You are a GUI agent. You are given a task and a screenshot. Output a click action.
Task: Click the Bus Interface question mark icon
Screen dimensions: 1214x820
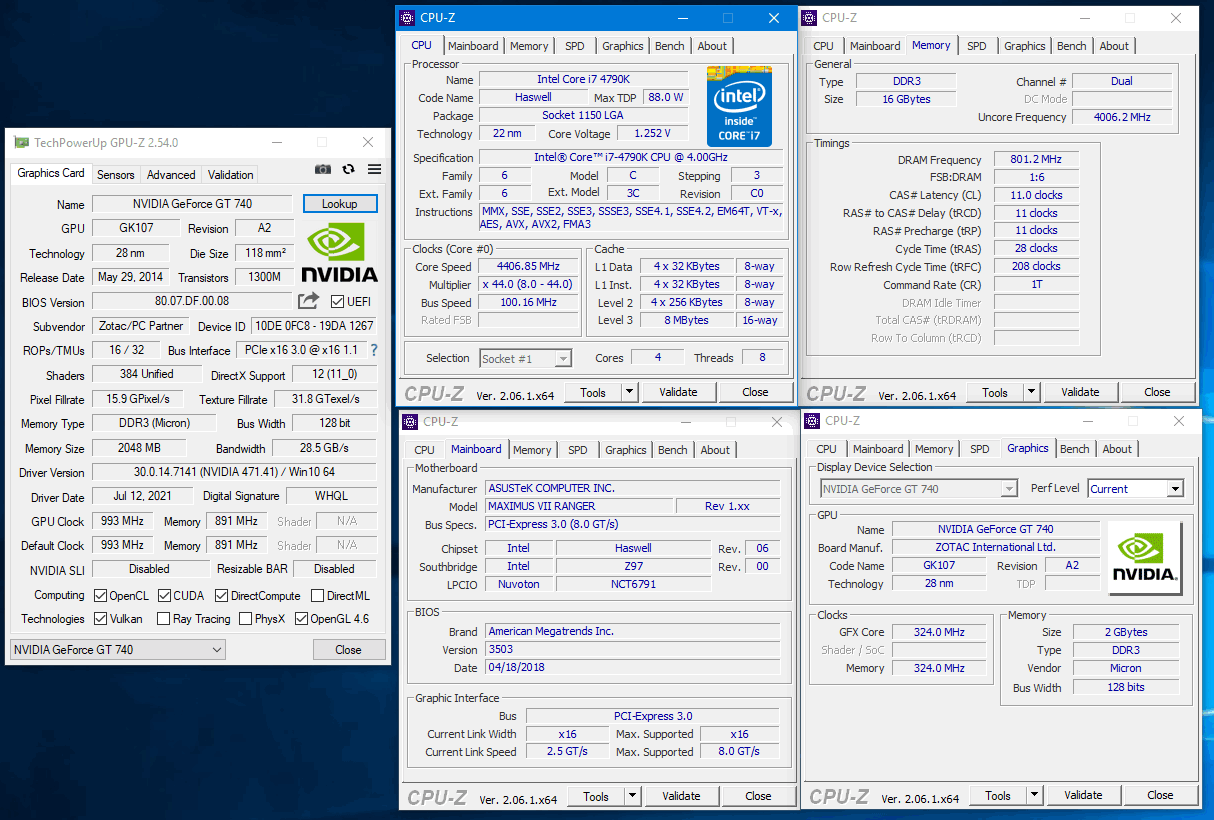[374, 350]
